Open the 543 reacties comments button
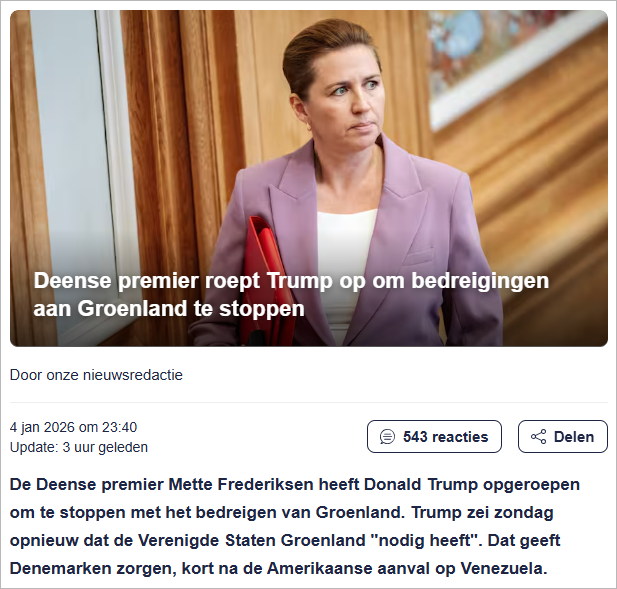Viewport: 617px width, 589px height. pos(434,436)
